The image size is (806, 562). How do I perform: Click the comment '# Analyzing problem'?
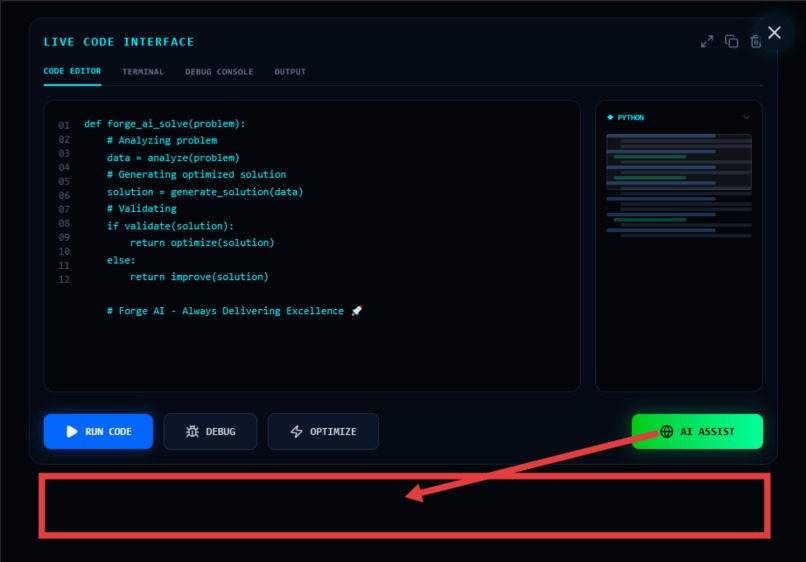pyautogui.click(x=162, y=140)
